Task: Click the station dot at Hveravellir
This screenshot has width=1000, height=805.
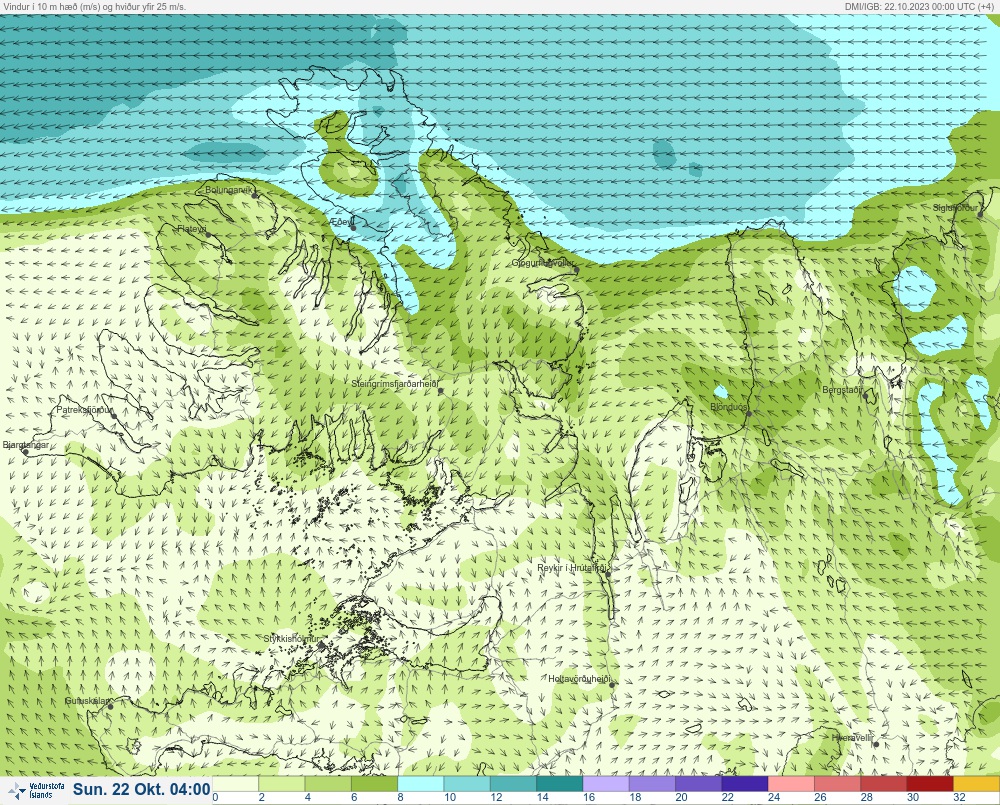Action: click(x=876, y=744)
